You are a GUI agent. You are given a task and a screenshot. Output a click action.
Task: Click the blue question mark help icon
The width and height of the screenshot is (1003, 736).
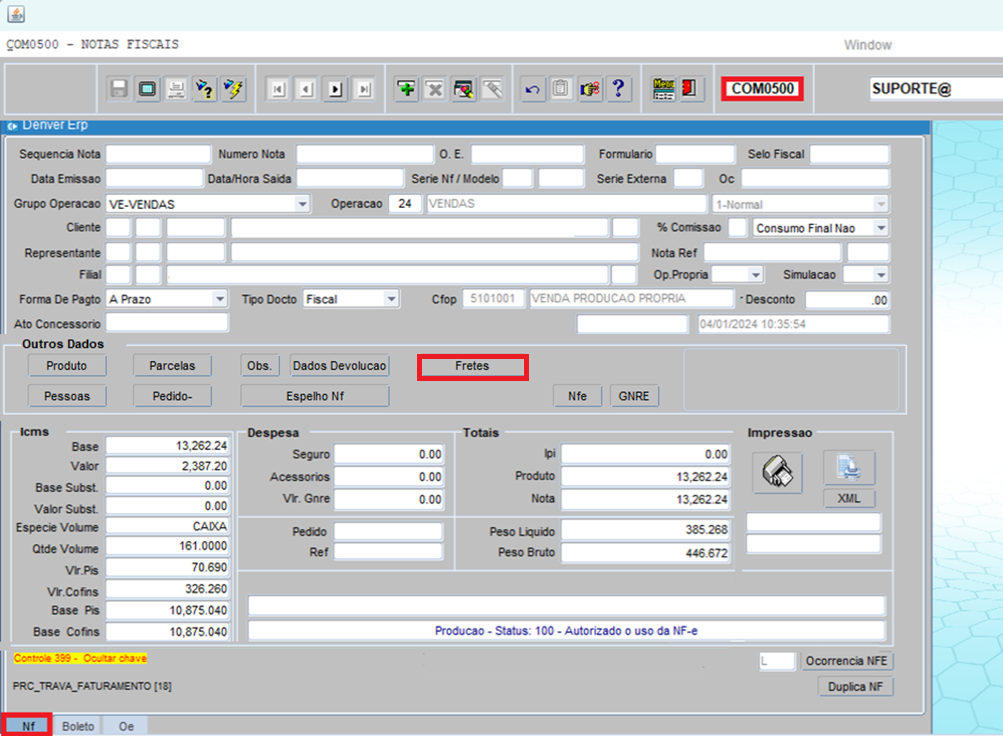pos(619,89)
